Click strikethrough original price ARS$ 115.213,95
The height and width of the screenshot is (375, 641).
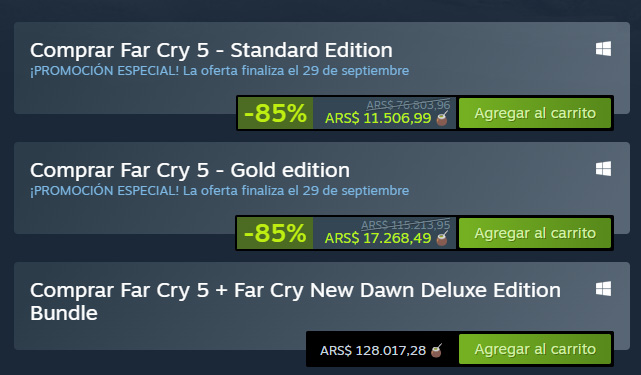(x=406, y=225)
